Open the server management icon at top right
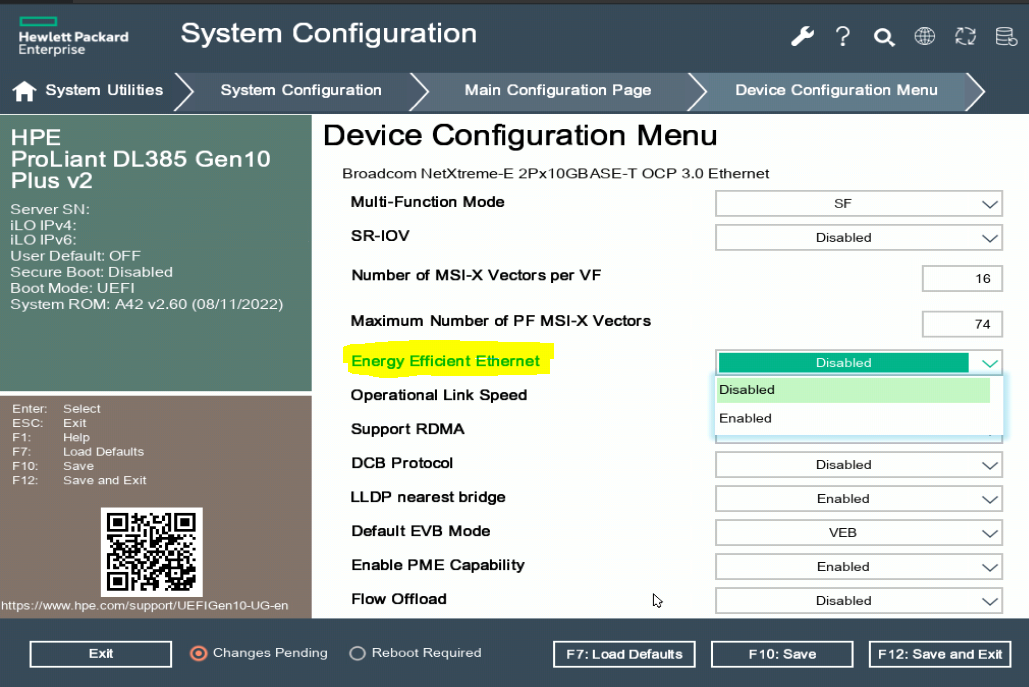Image resolution: width=1029 pixels, height=687 pixels. pos(1005,36)
